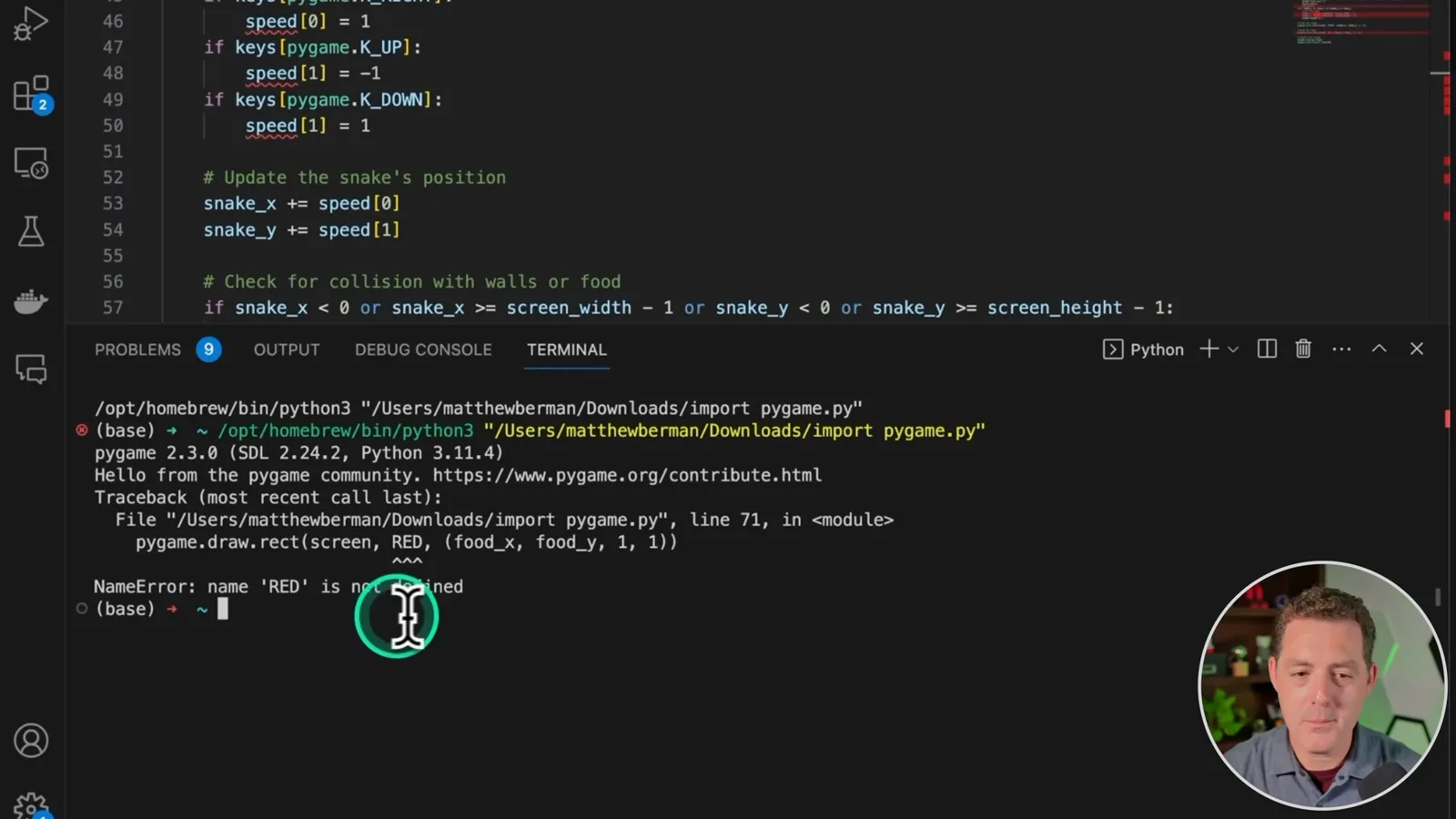1456x819 pixels.
Task: Click line number 57 in gutter
Action: (113, 308)
